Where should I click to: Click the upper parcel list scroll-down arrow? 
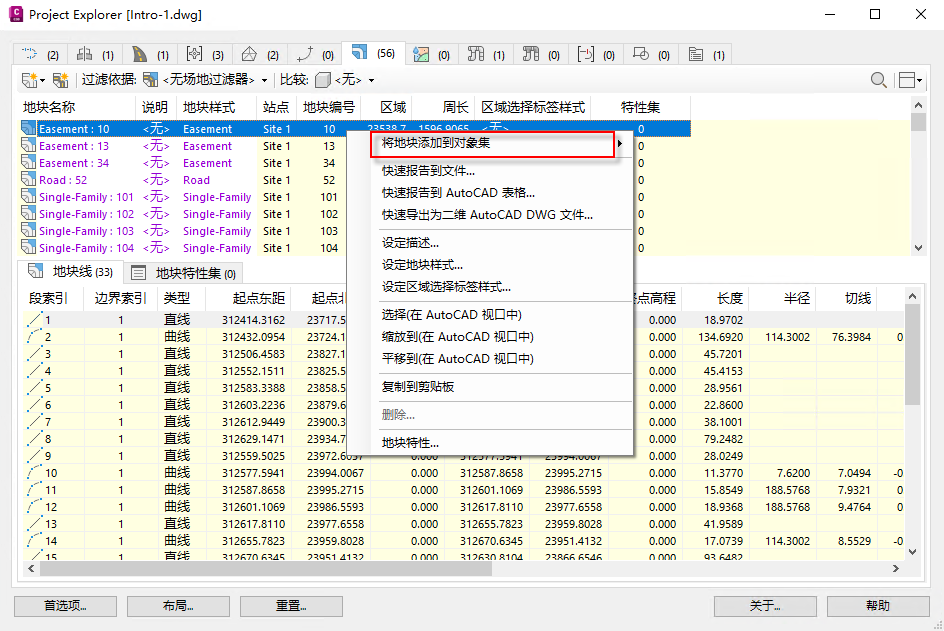tap(918, 247)
